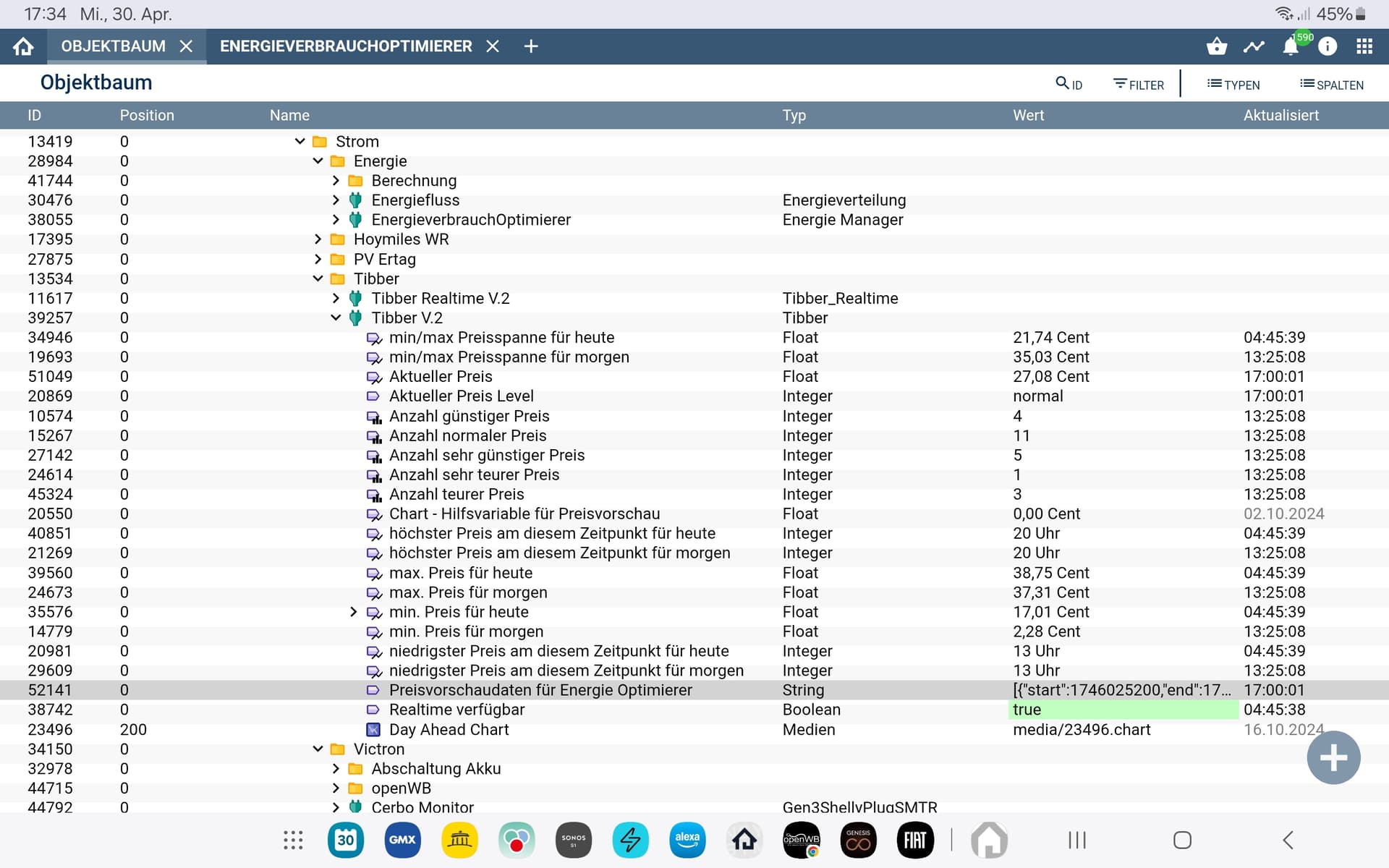1389x868 pixels.
Task: Launch Sonos app from dock
Action: pyautogui.click(x=574, y=840)
